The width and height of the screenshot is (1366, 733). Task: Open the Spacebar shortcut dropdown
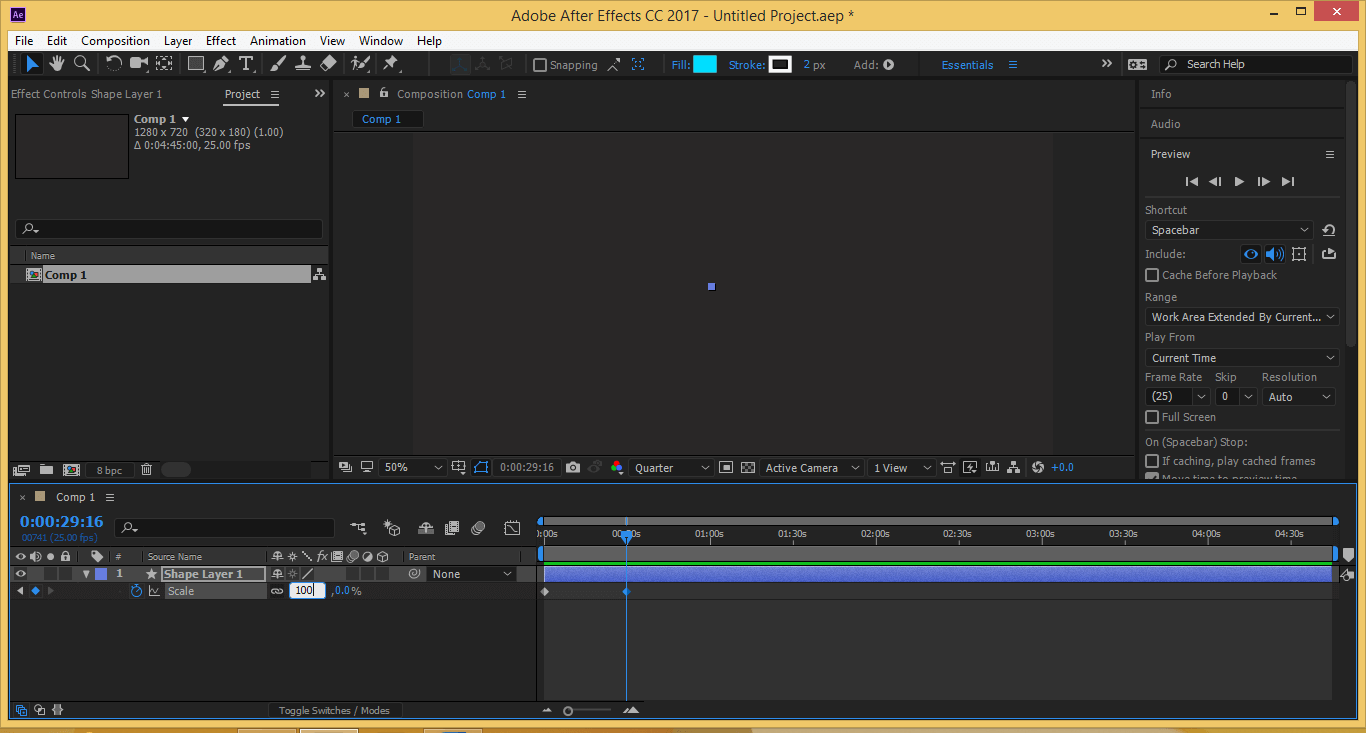1230,230
